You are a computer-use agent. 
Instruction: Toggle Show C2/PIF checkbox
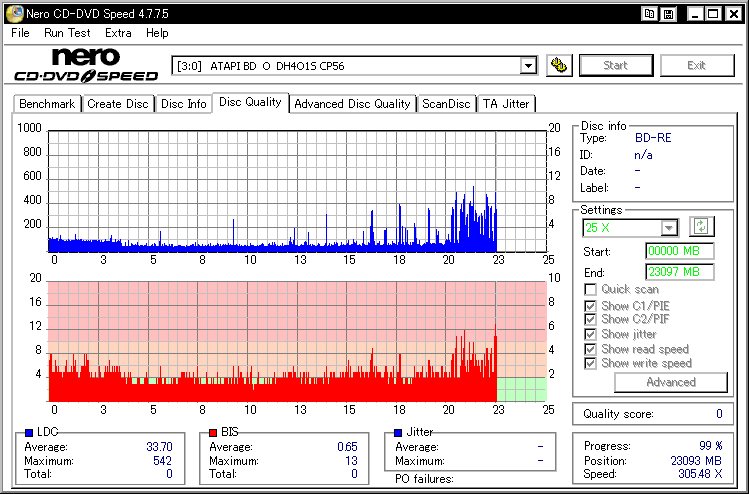click(590, 319)
